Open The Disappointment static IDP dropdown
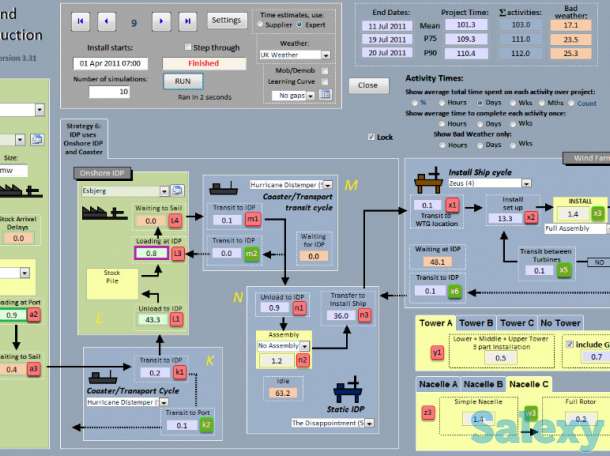The image size is (610, 456). (369, 423)
